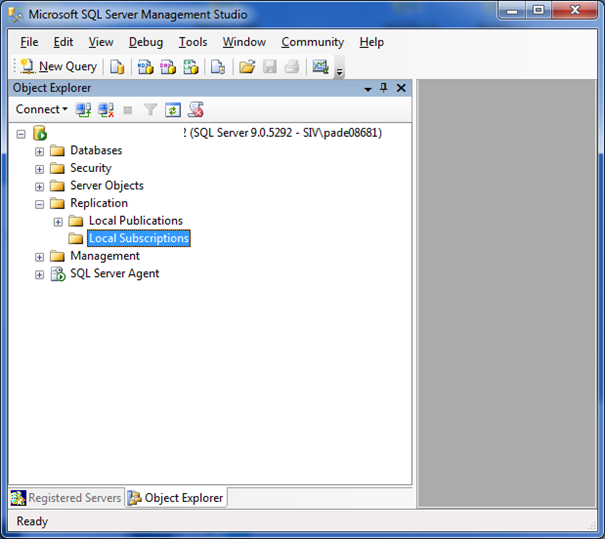Viewport: 605px width, 539px height.
Task: Open a SQL Server Compact Query
Action: [x=218, y=67]
